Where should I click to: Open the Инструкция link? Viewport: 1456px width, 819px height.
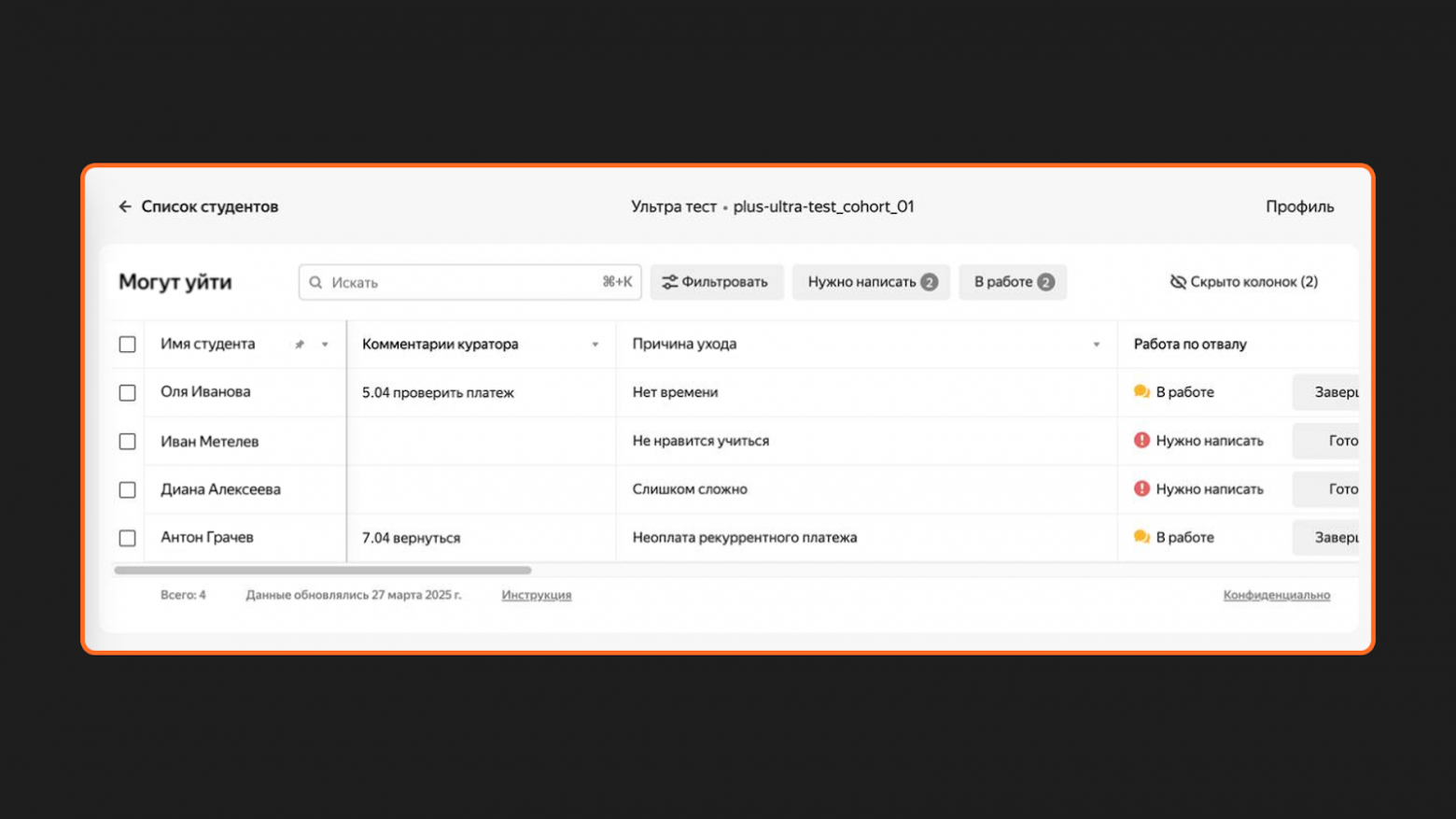click(537, 594)
